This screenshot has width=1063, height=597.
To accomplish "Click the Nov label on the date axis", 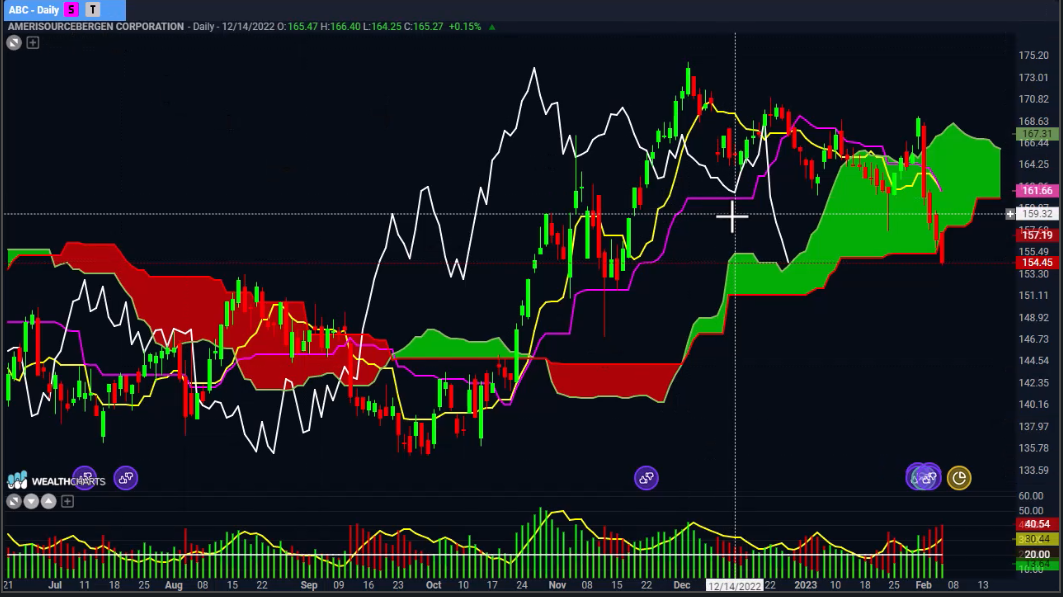I will pyautogui.click(x=557, y=585).
